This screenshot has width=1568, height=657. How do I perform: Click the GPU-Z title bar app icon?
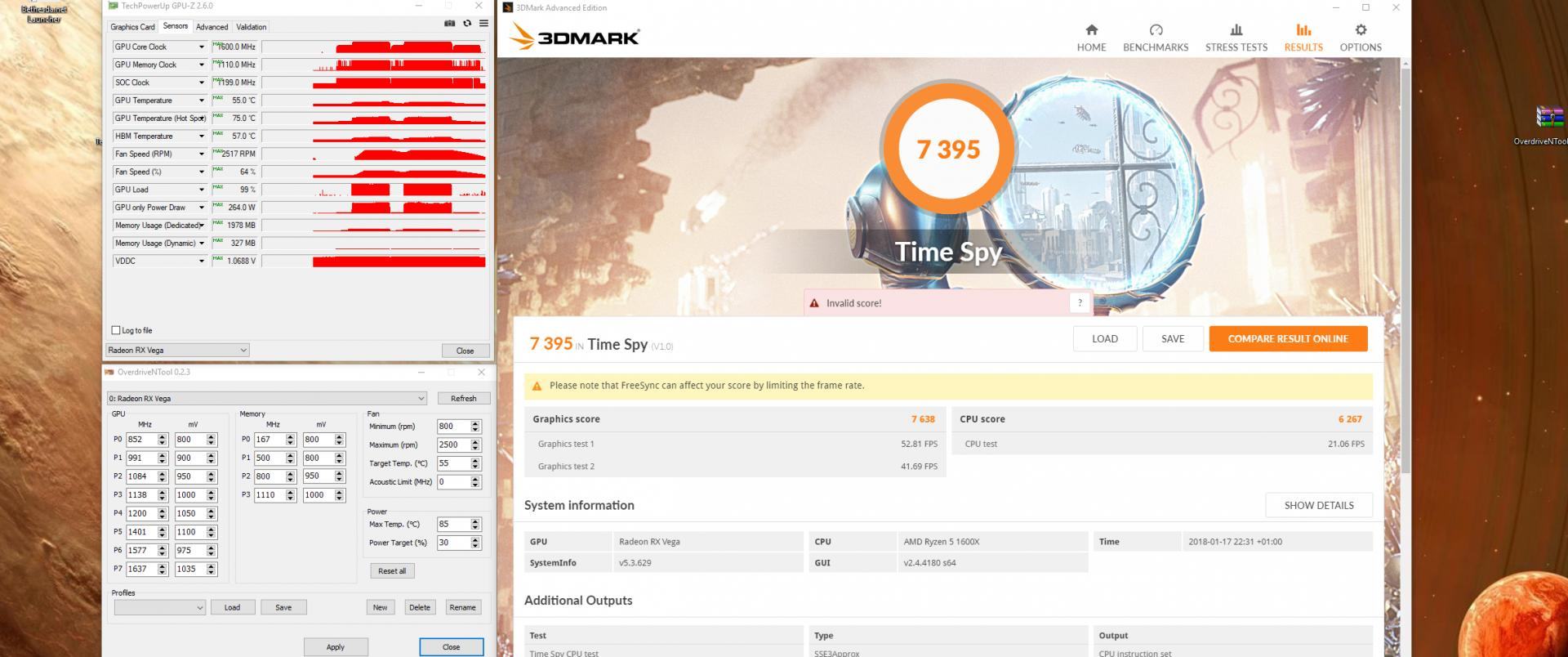(x=113, y=6)
